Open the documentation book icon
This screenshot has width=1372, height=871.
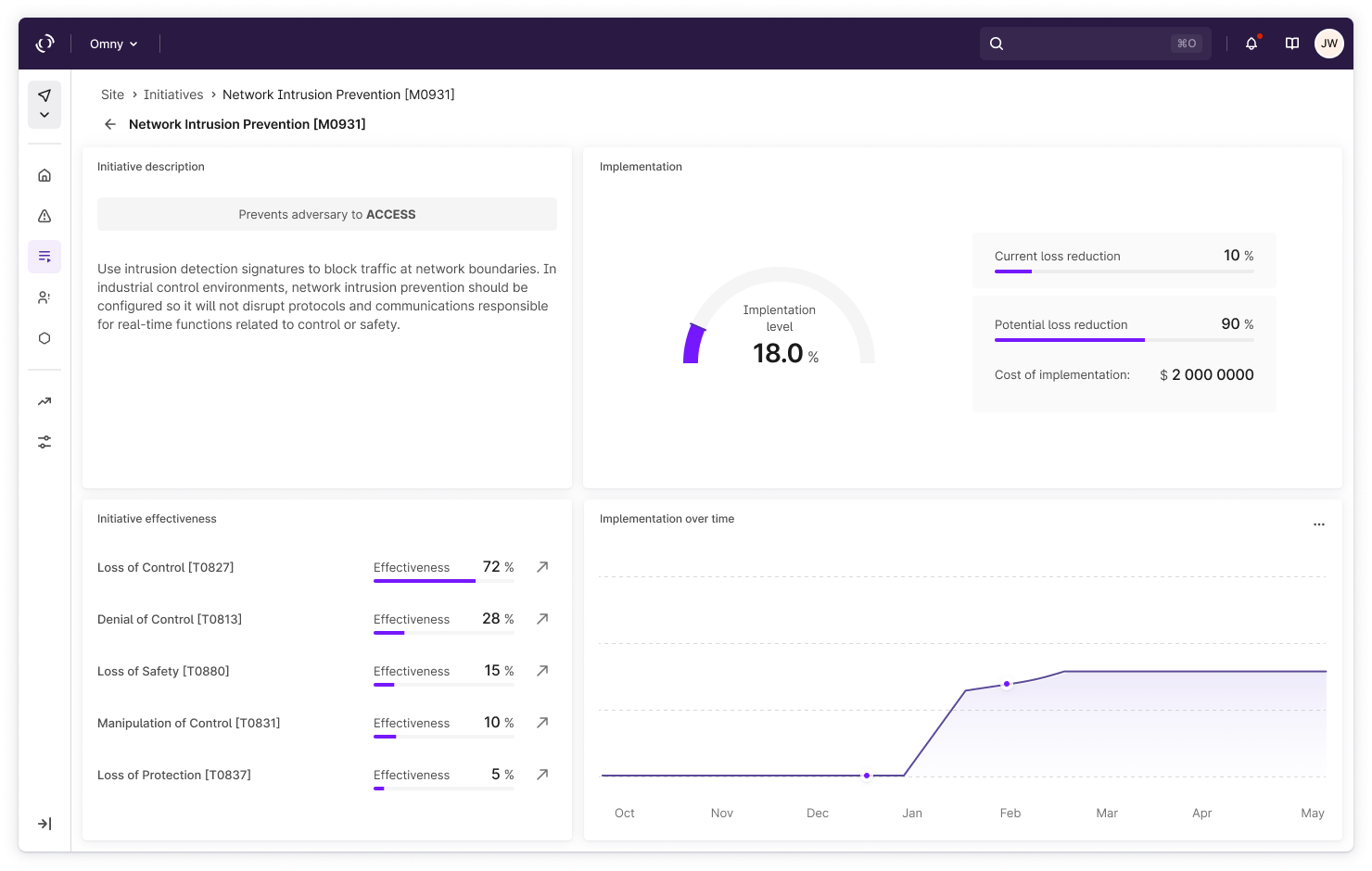[1292, 44]
